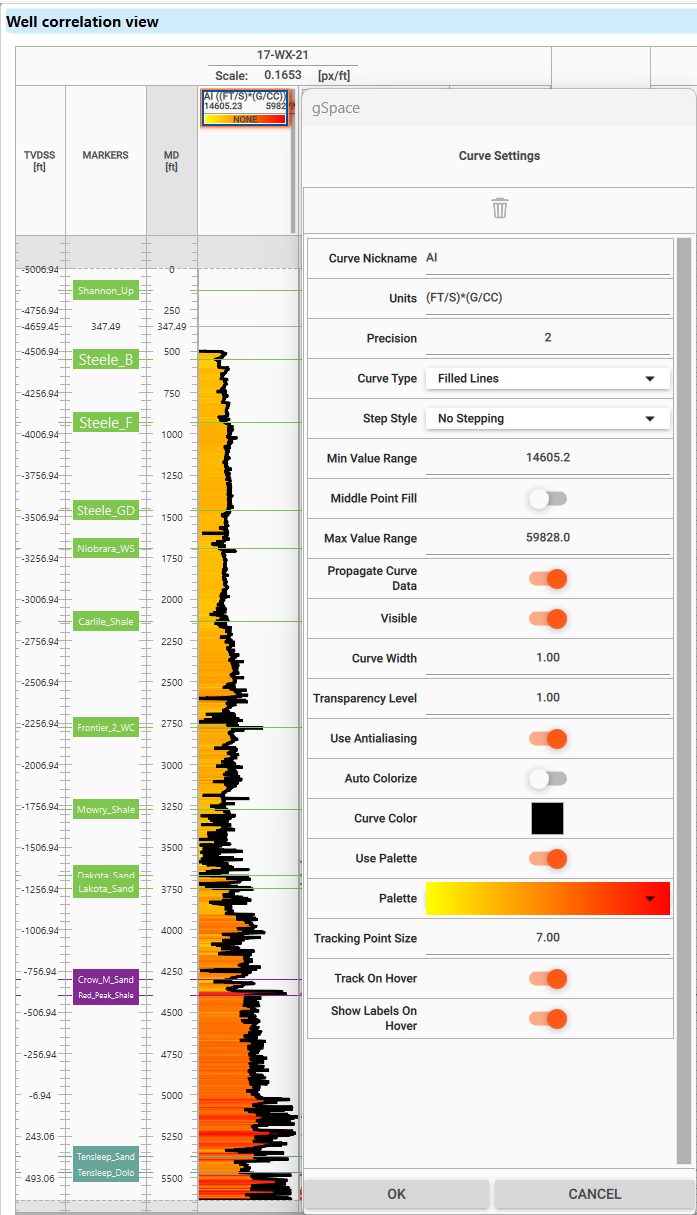Click the Precision value field
Screen dimensions: 697x1215
click(x=548, y=338)
